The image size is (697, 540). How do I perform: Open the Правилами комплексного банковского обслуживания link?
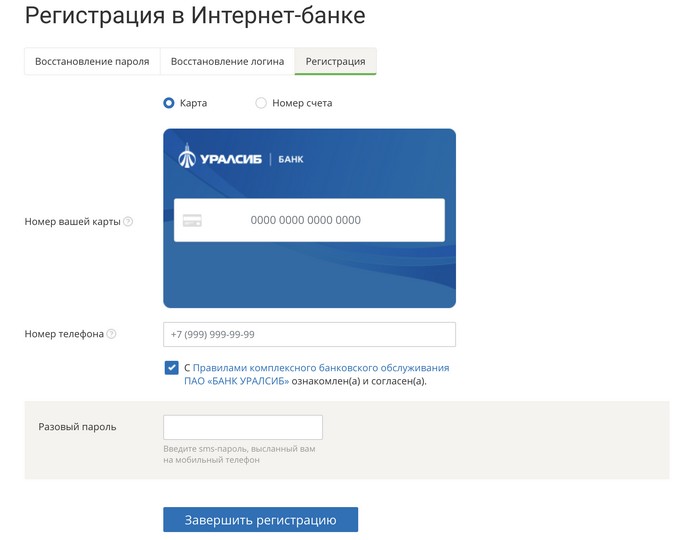pyautogui.click(x=316, y=374)
